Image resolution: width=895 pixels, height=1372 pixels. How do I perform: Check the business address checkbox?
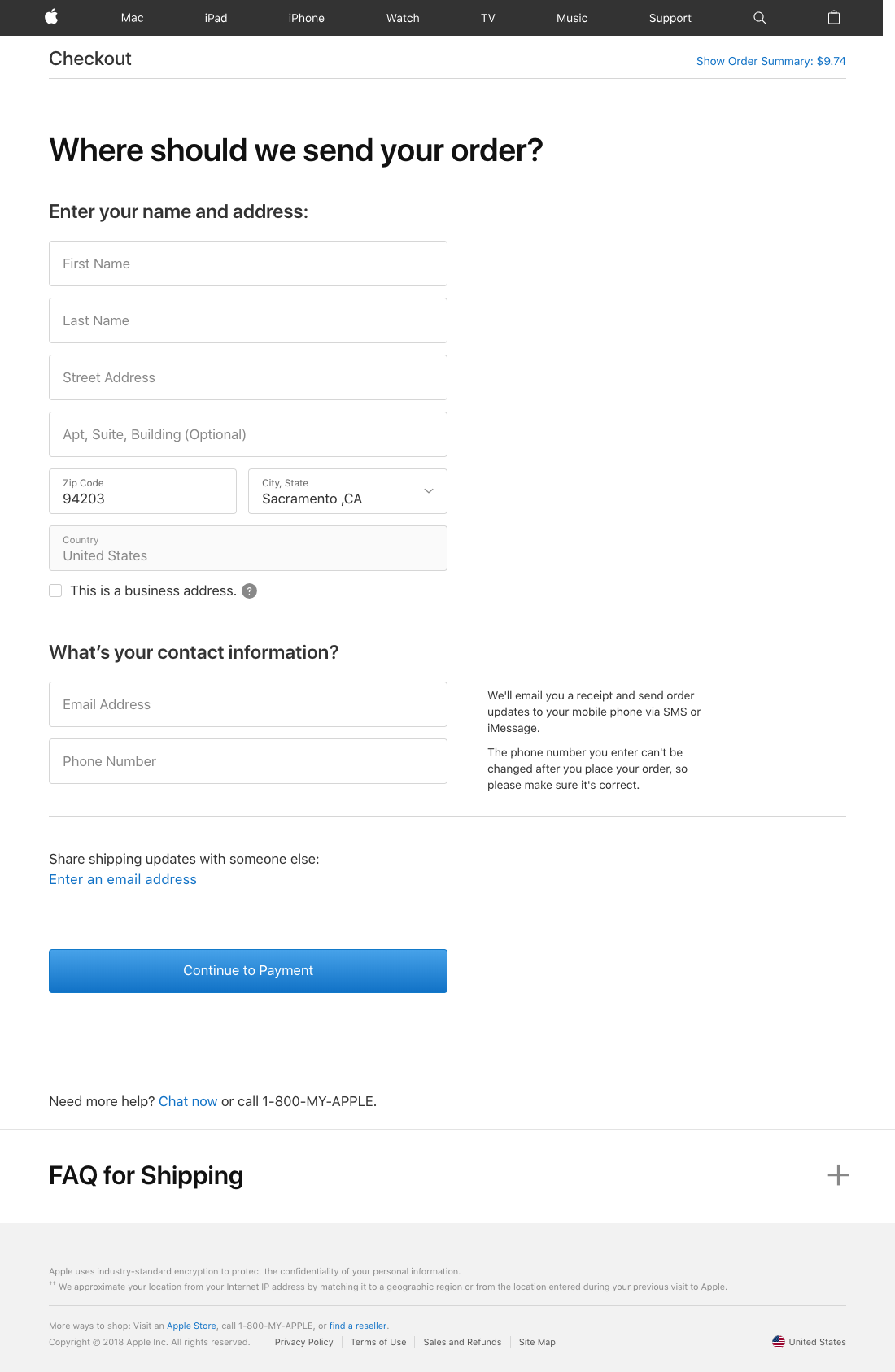(56, 590)
